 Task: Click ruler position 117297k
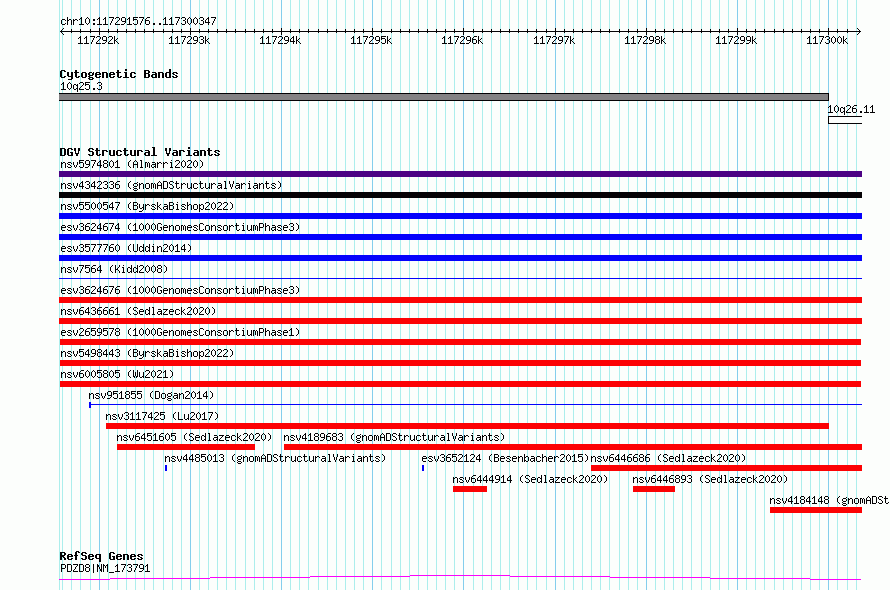pos(554,40)
